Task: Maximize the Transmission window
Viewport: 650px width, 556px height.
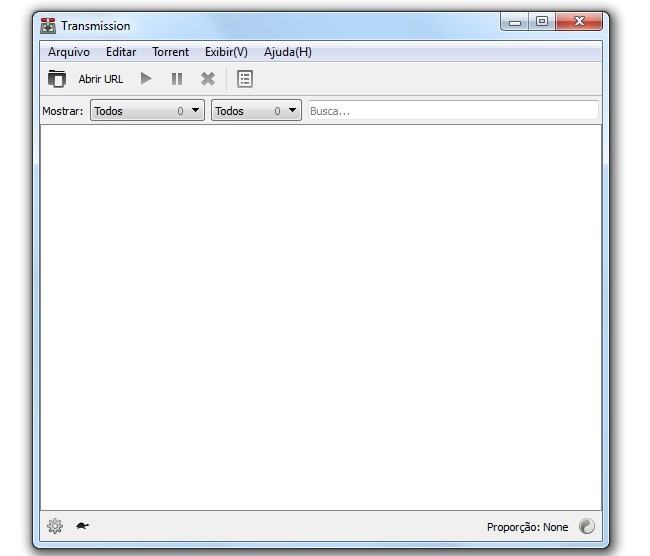Action: coord(542,21)
